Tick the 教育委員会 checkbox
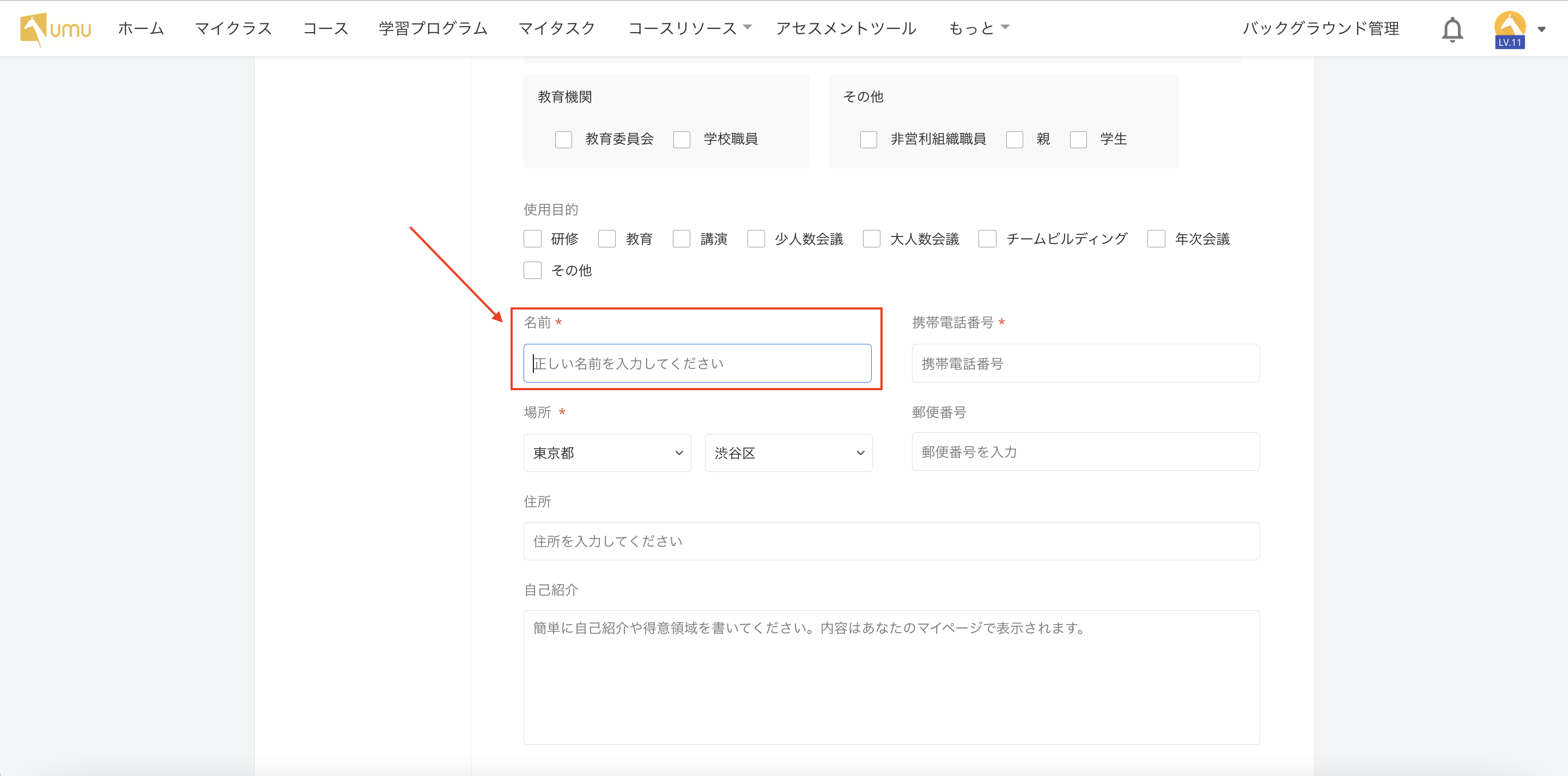1568x776 pixels. tap(564, 140)
